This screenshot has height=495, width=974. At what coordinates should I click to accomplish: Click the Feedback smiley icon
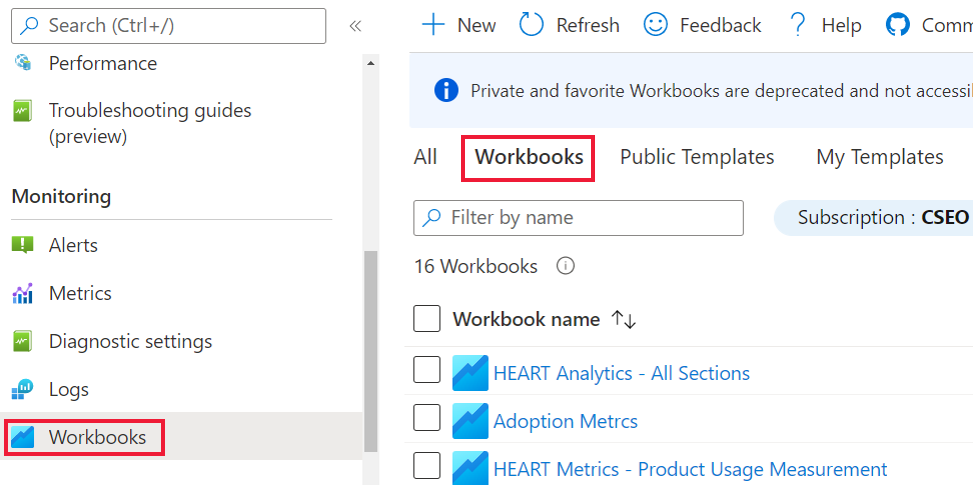tap(655, 25)
